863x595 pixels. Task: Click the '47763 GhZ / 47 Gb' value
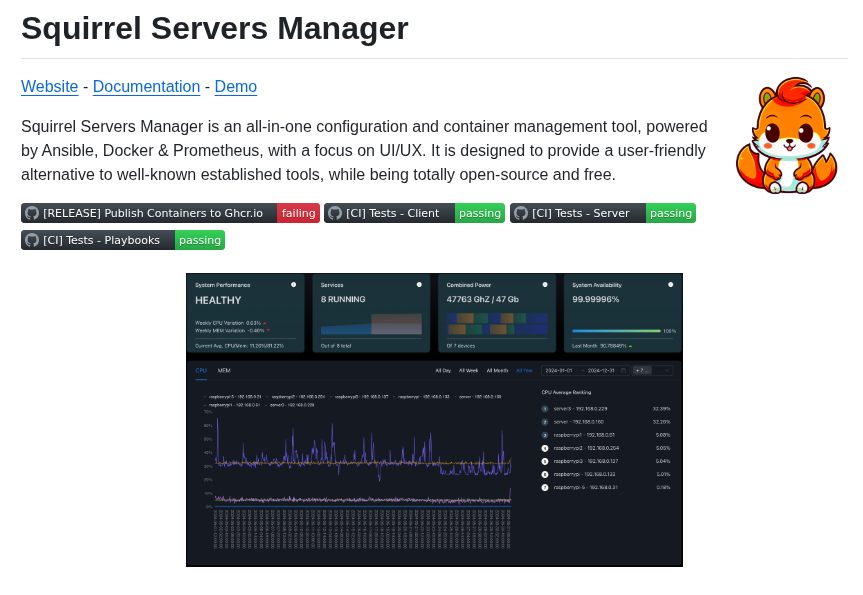pyautogui.click(x=483, y=299)
